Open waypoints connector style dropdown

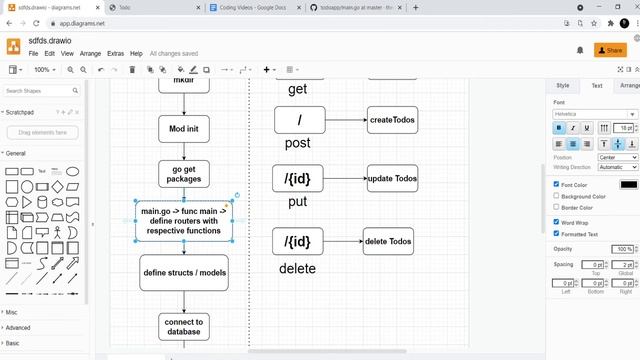tap(245, 70)
